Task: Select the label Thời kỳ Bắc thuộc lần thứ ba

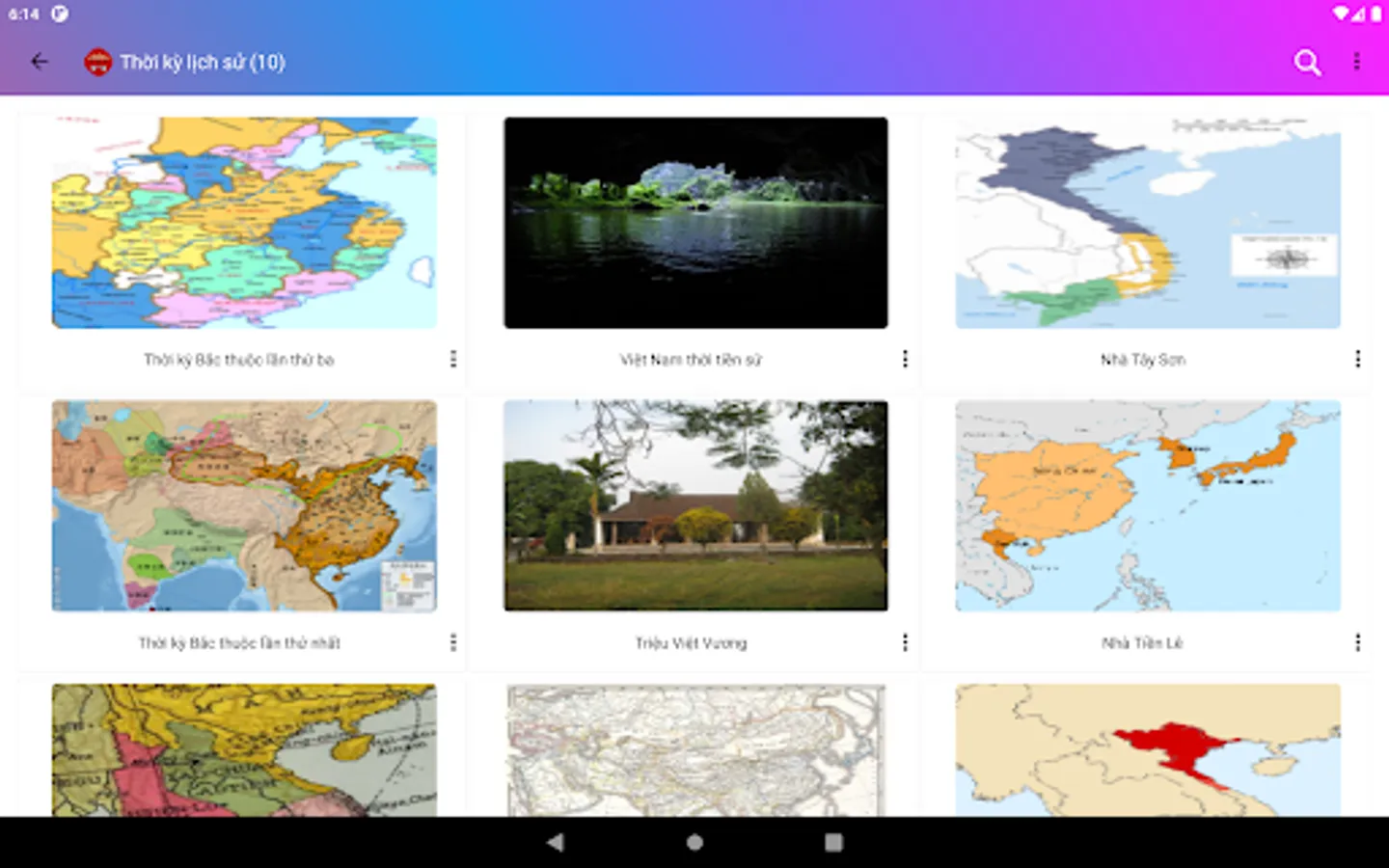Action: tap(239, 360)
